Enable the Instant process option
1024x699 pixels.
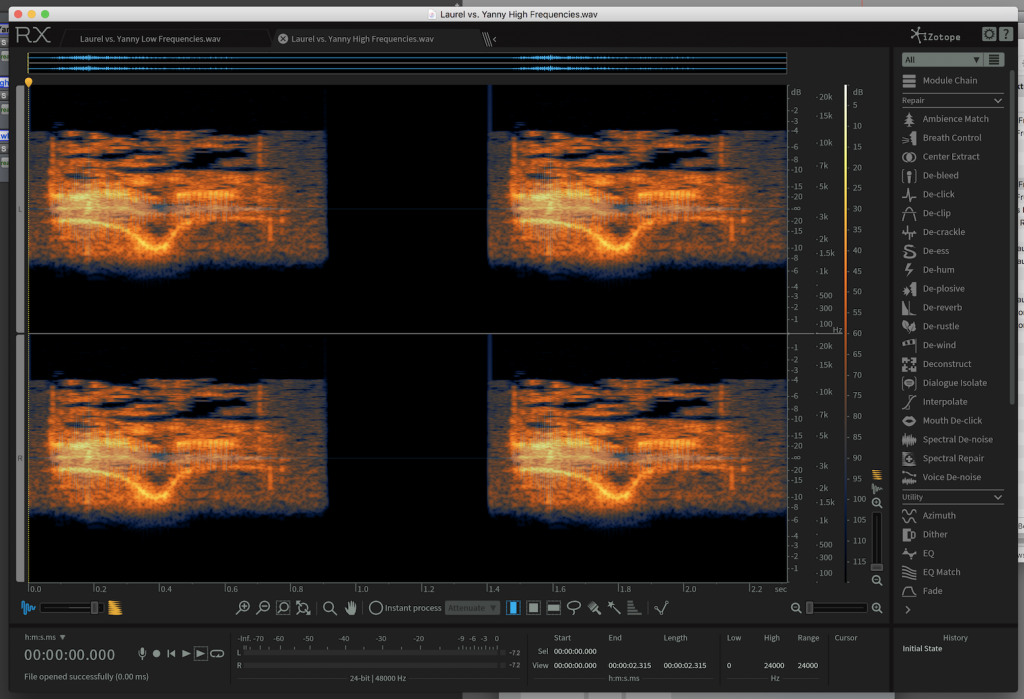click(x=376, y=608)
